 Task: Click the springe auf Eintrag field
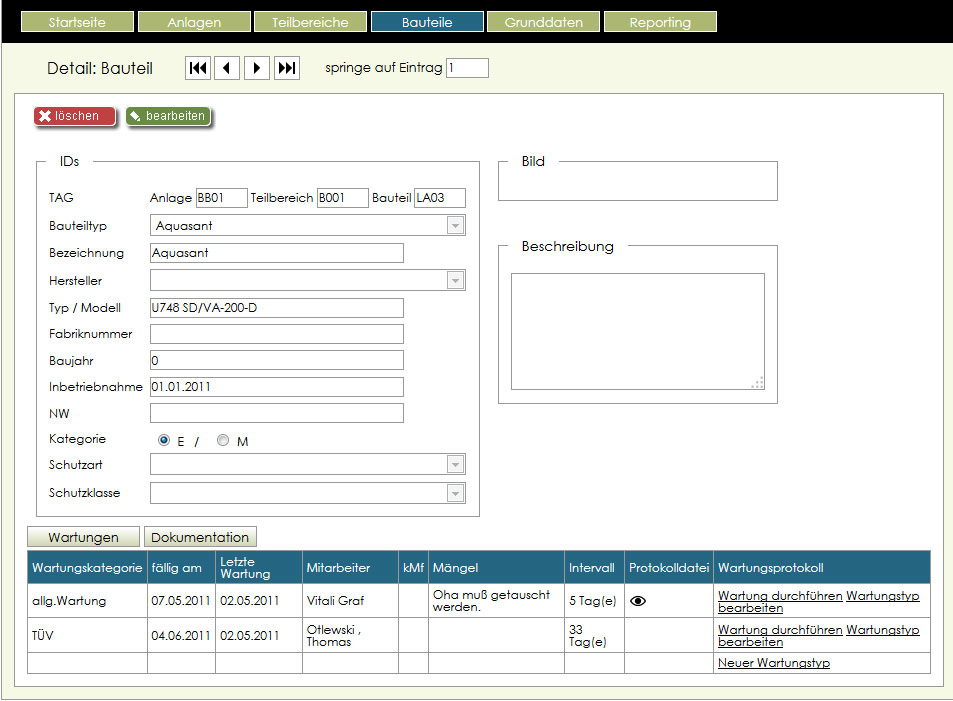[467, 68]
